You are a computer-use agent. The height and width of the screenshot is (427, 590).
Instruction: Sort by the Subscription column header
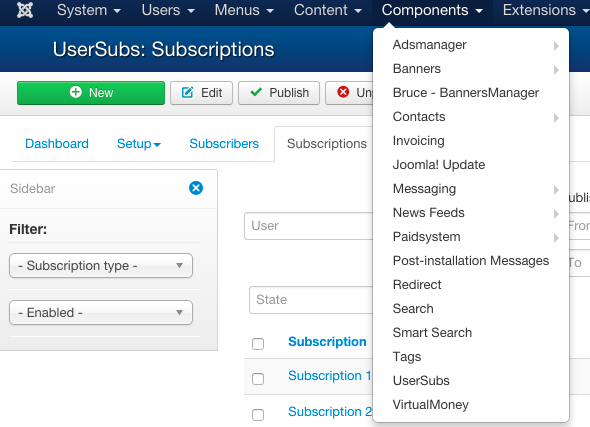(x=327, y=341)
